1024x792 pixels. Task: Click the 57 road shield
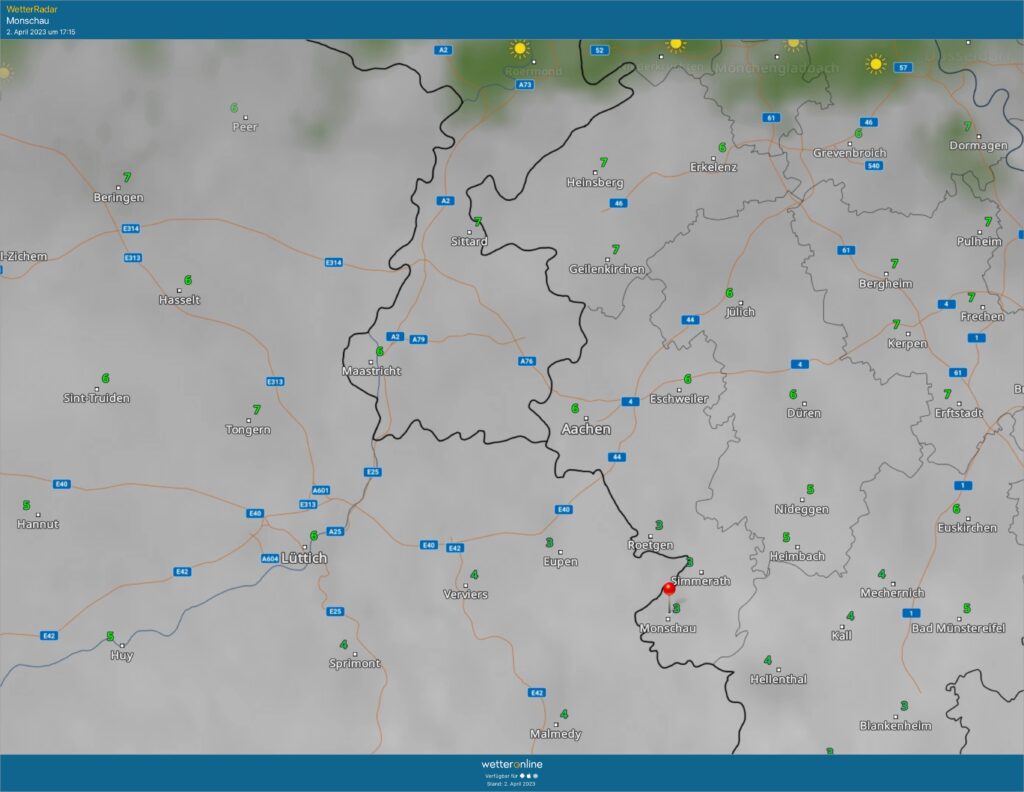903,67
